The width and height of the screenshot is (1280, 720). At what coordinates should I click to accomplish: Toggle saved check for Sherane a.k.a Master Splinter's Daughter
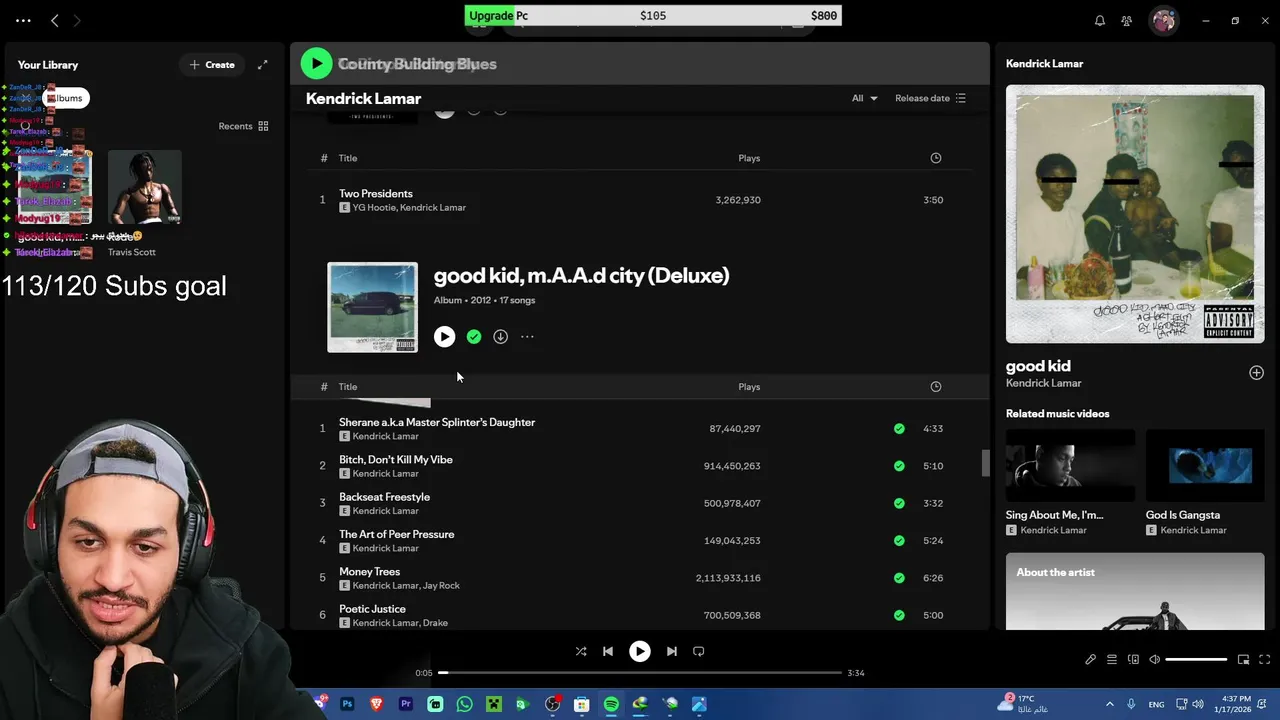899,429
